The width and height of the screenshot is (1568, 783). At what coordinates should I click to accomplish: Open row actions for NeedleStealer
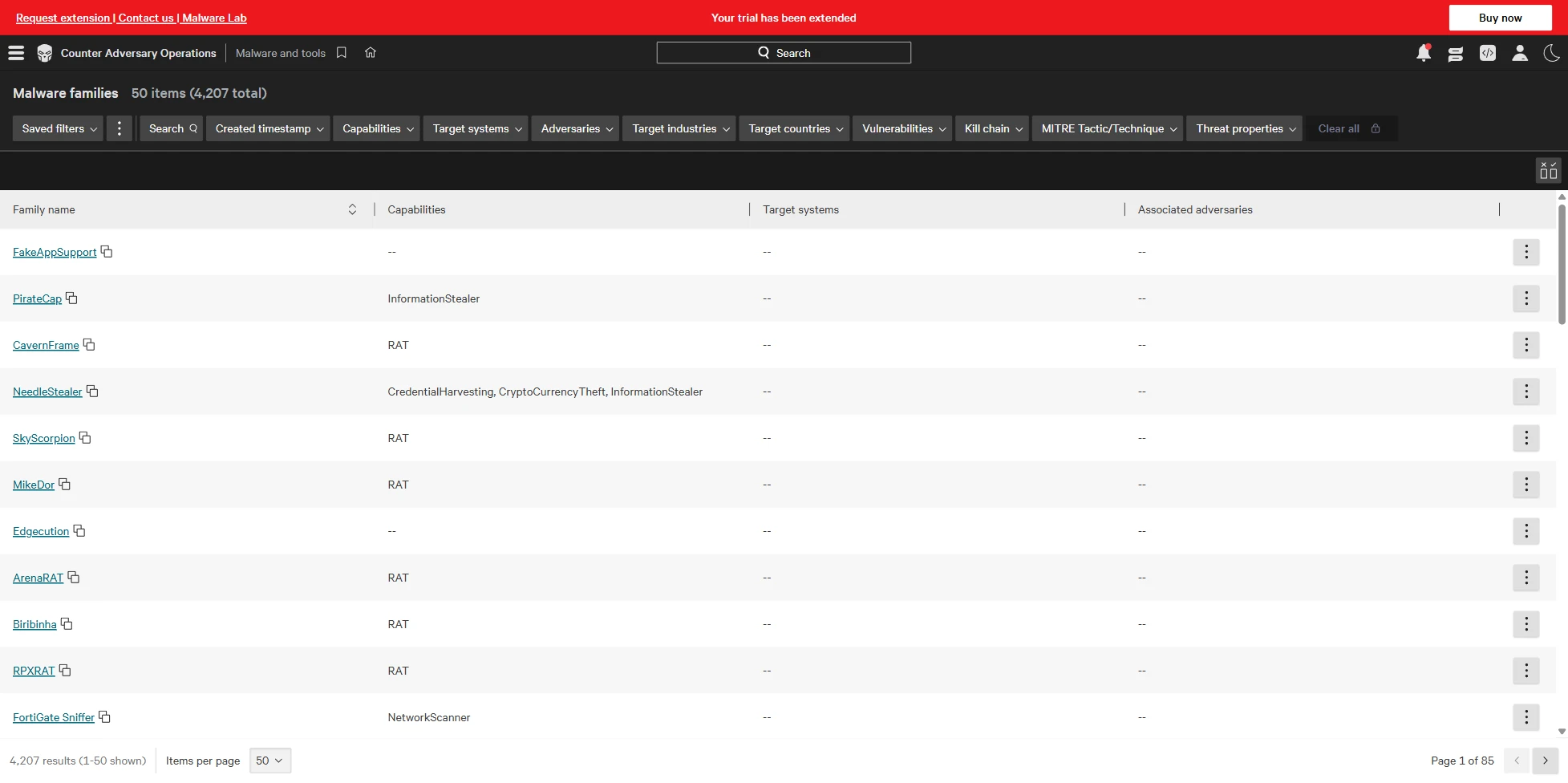click(1526, 391)
